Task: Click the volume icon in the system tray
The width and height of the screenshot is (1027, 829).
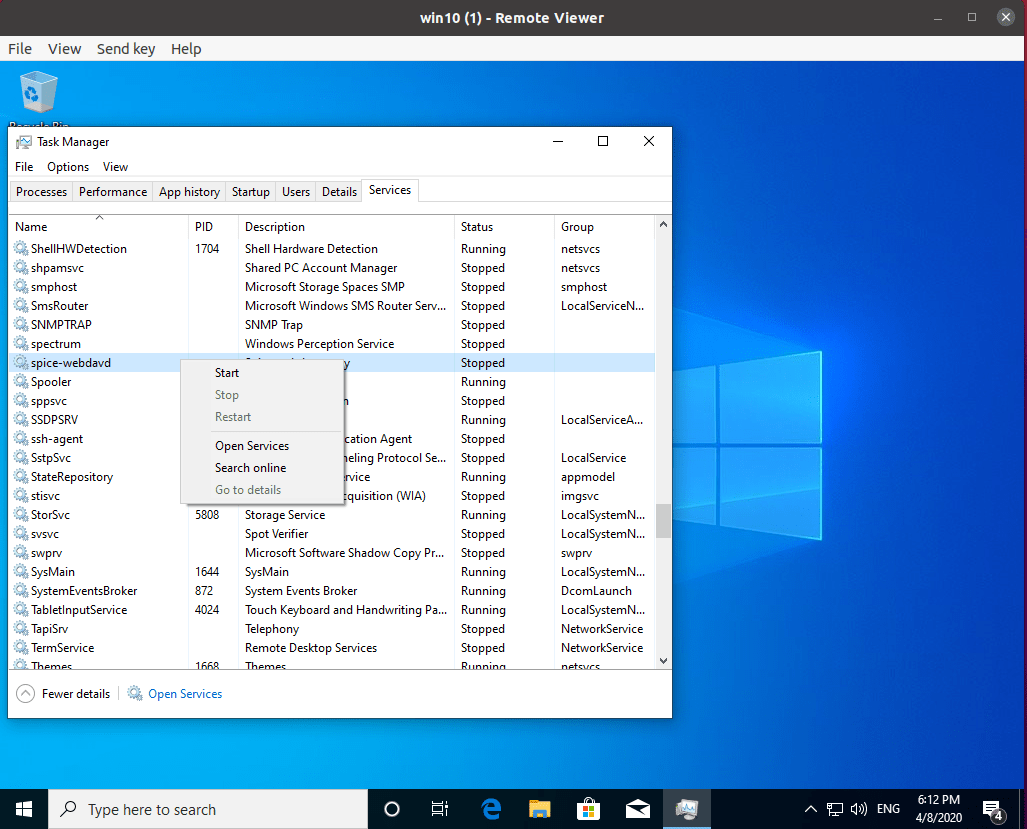Action: point(858,809)
